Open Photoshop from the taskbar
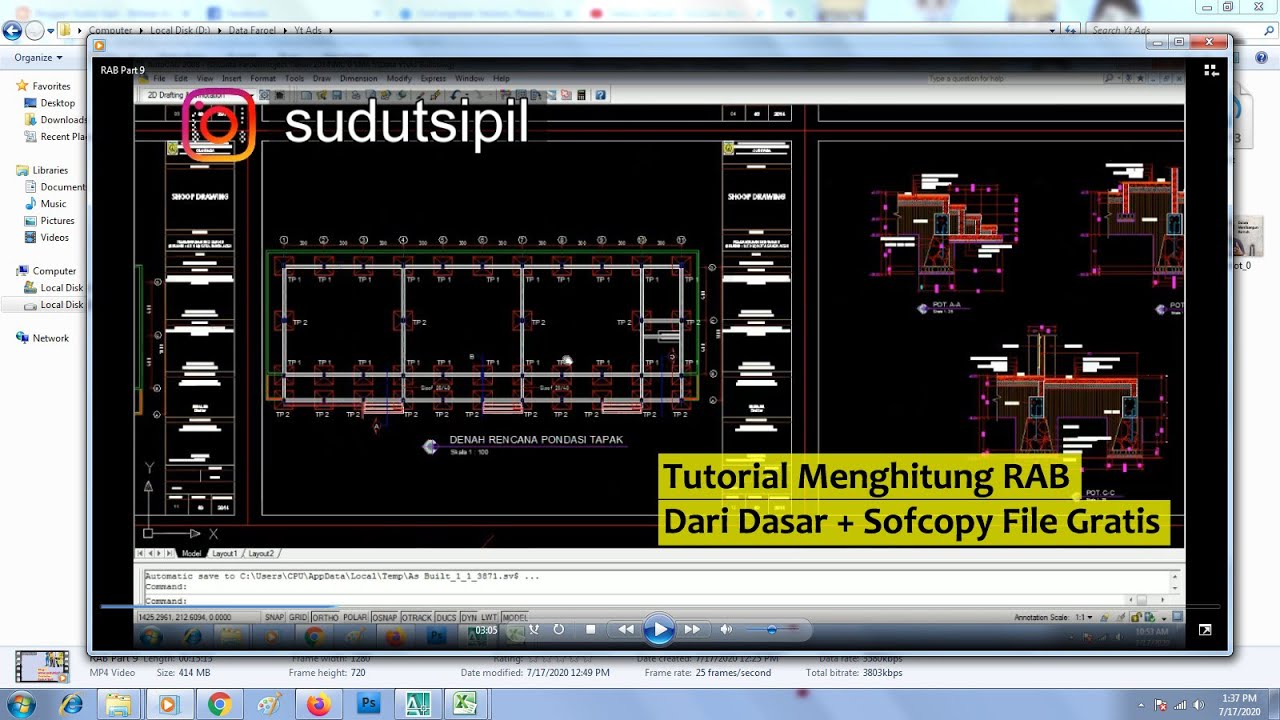The image size is (1280, 720). click(x=368, y=704)
